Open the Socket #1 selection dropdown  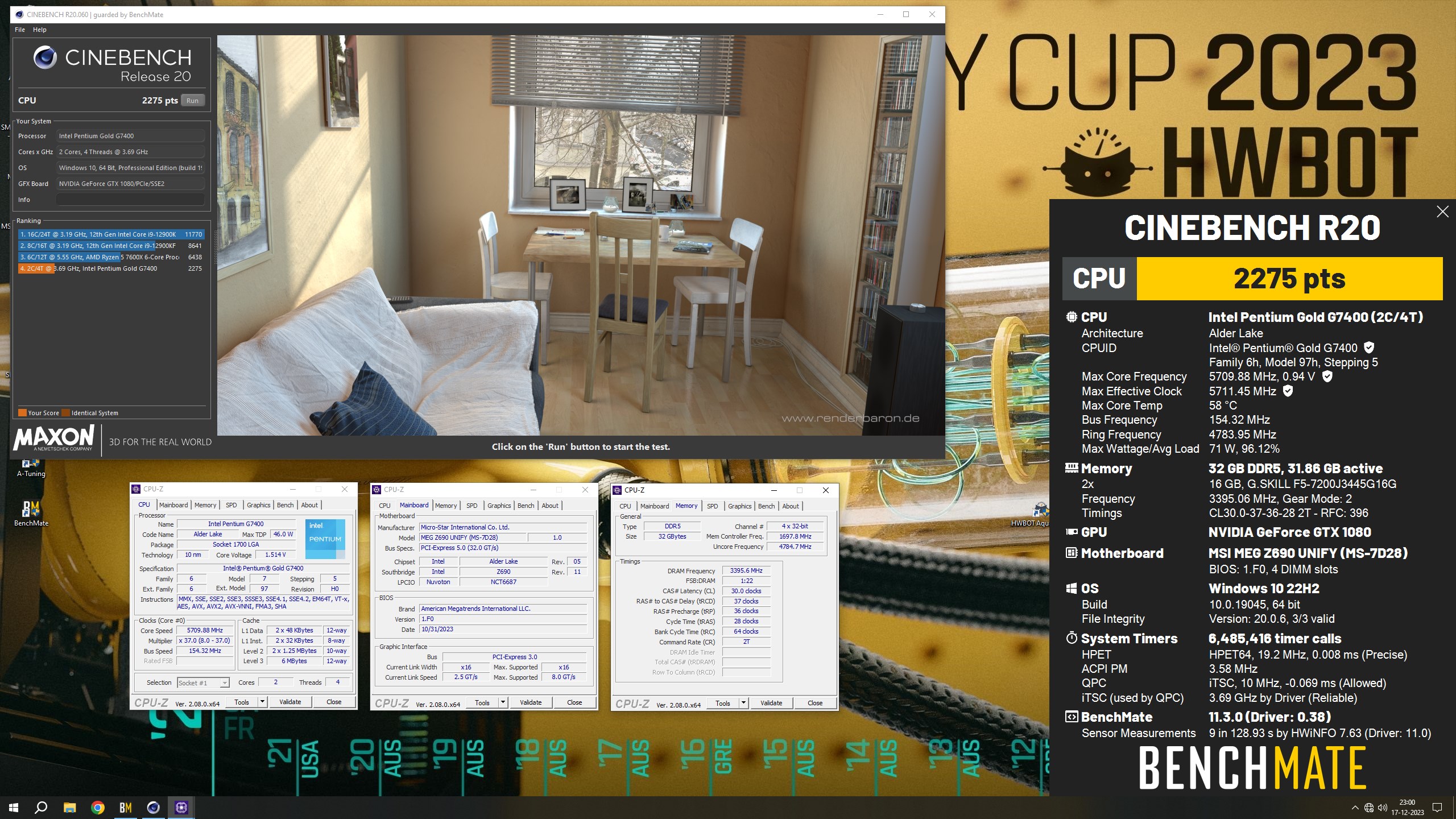click(x=203, y=682)
